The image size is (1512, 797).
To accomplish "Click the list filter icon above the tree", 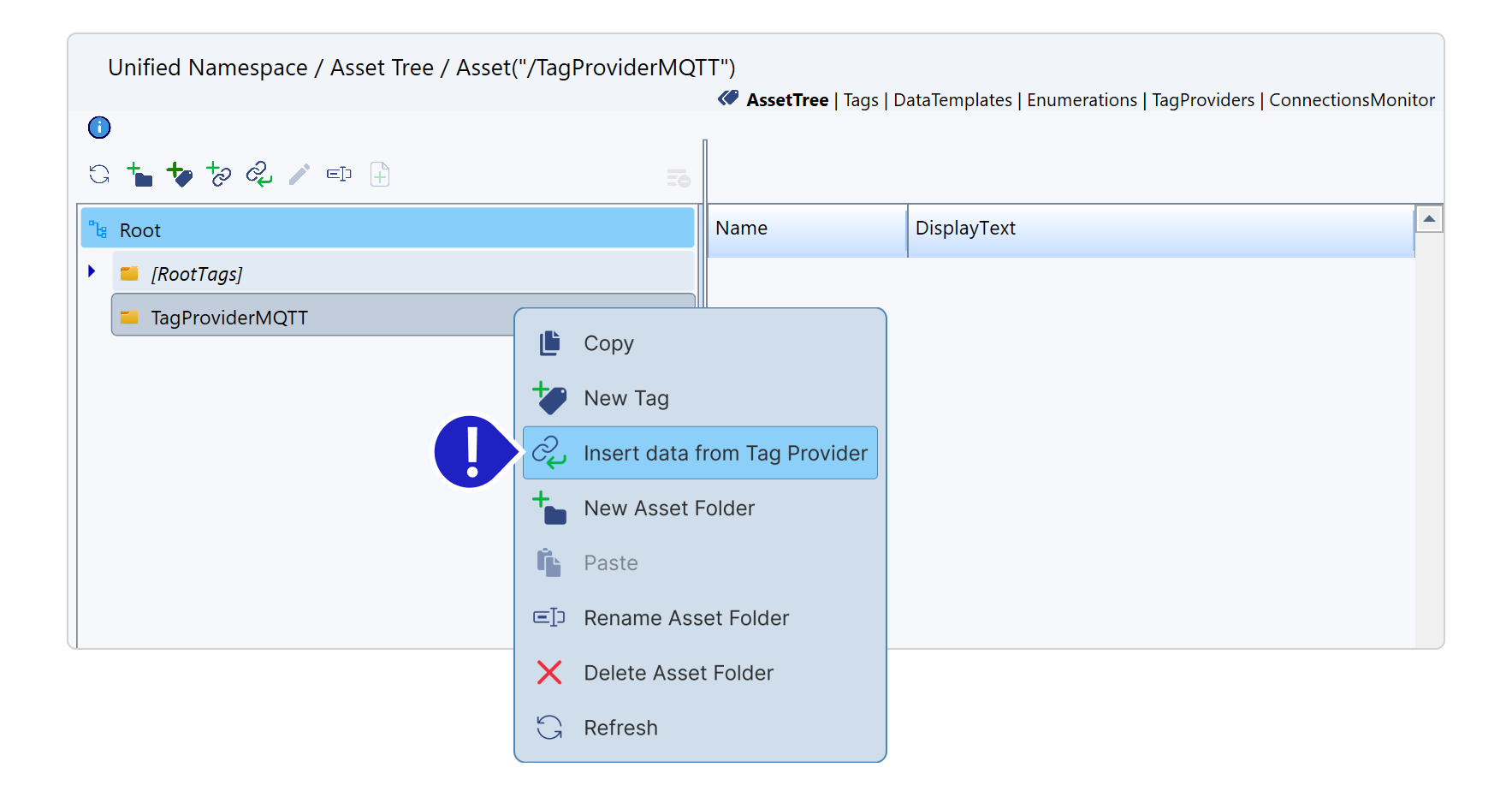I will (678, 178).
